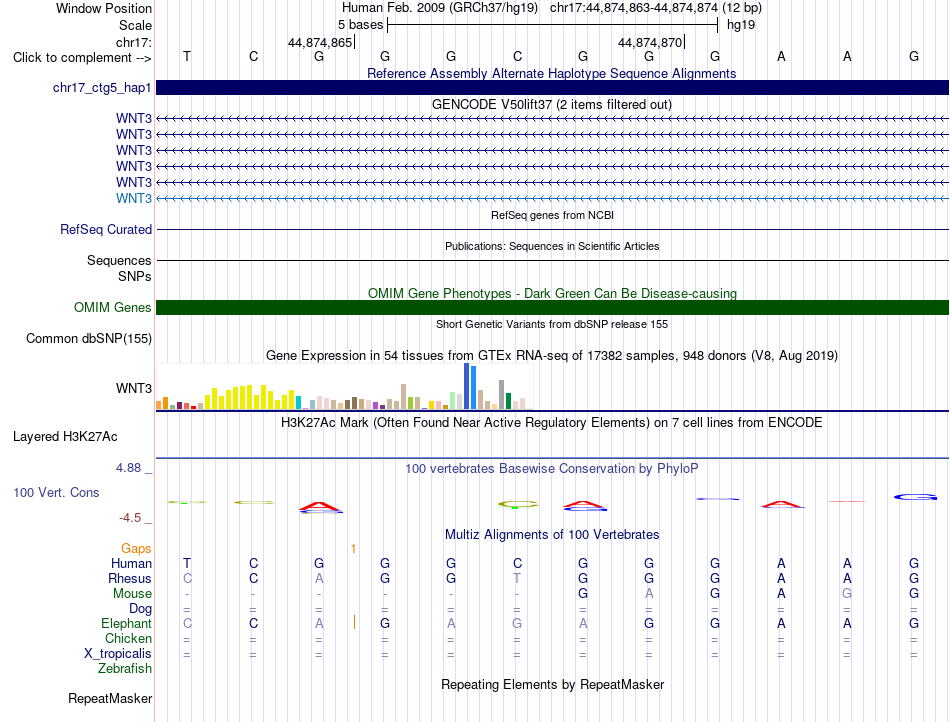The image size is (950, 722).
Task: Open 'Gene Expression in 54 tissues' GTEx title
Action: click(552, 356)
